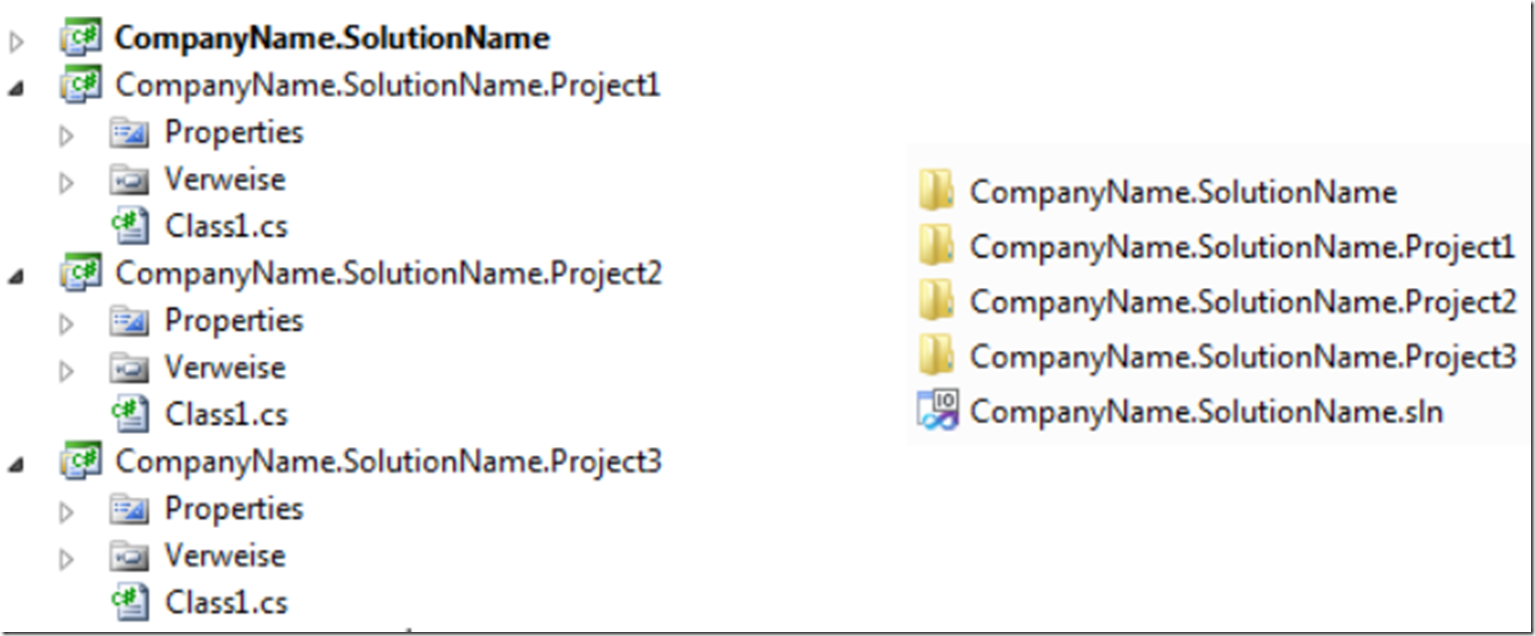Select the CompanyName.SolutionName.Project3 folder name in the file list
This screenshot has height=636, width=1535.
(1243, 356)
